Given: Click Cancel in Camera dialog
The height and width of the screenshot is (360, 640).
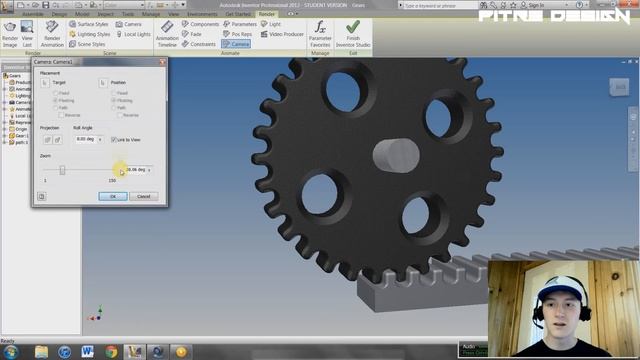Looking at the screenshot, I should (x=144, y=196).
